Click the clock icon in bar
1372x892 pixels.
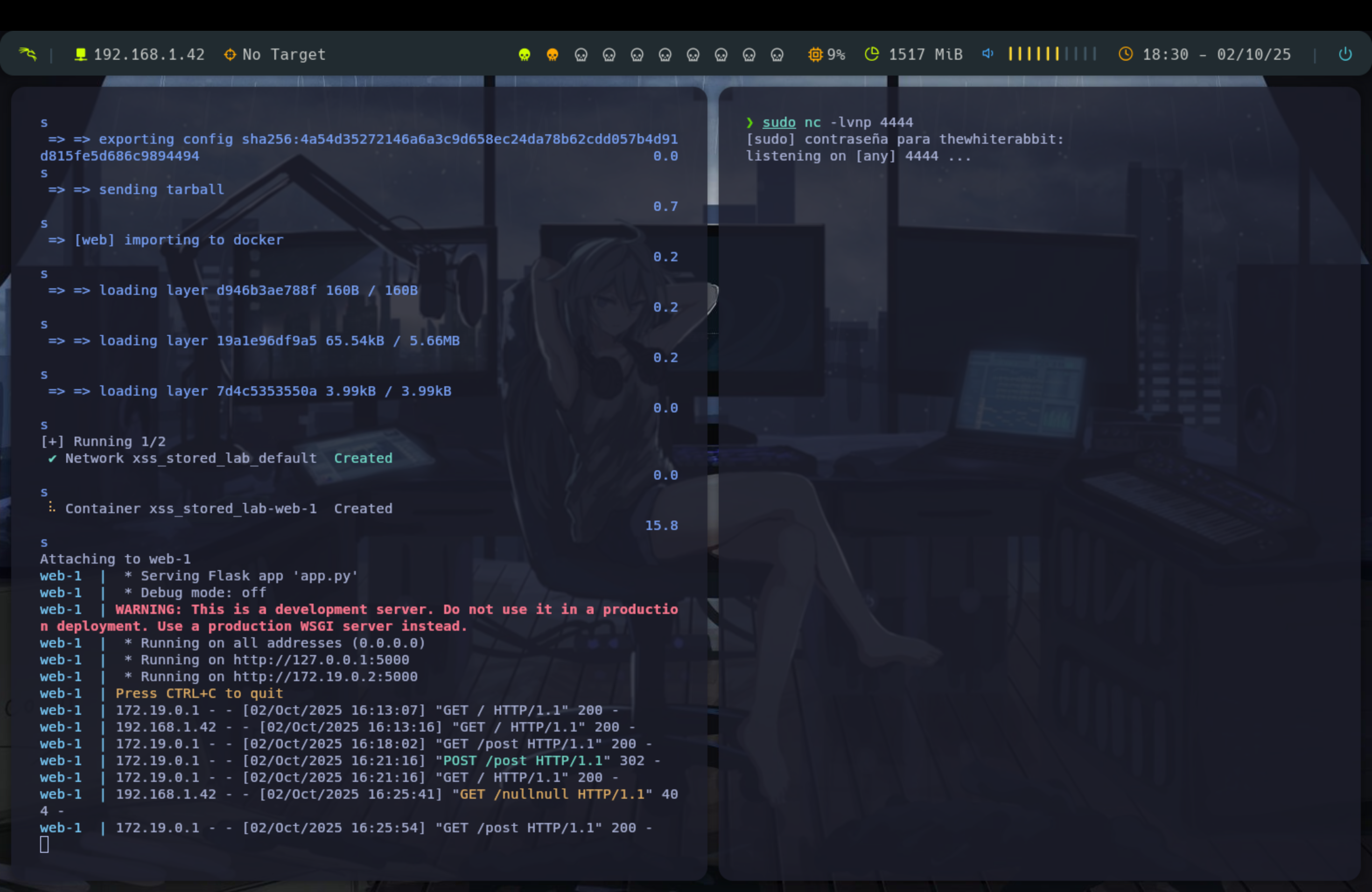click(x=1125, y=54)
